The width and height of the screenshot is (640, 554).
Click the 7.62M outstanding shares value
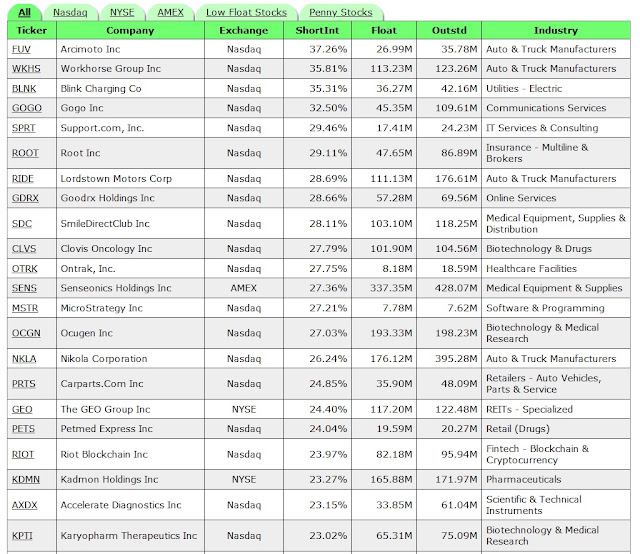pyautogui.click(x=462, y=308)
